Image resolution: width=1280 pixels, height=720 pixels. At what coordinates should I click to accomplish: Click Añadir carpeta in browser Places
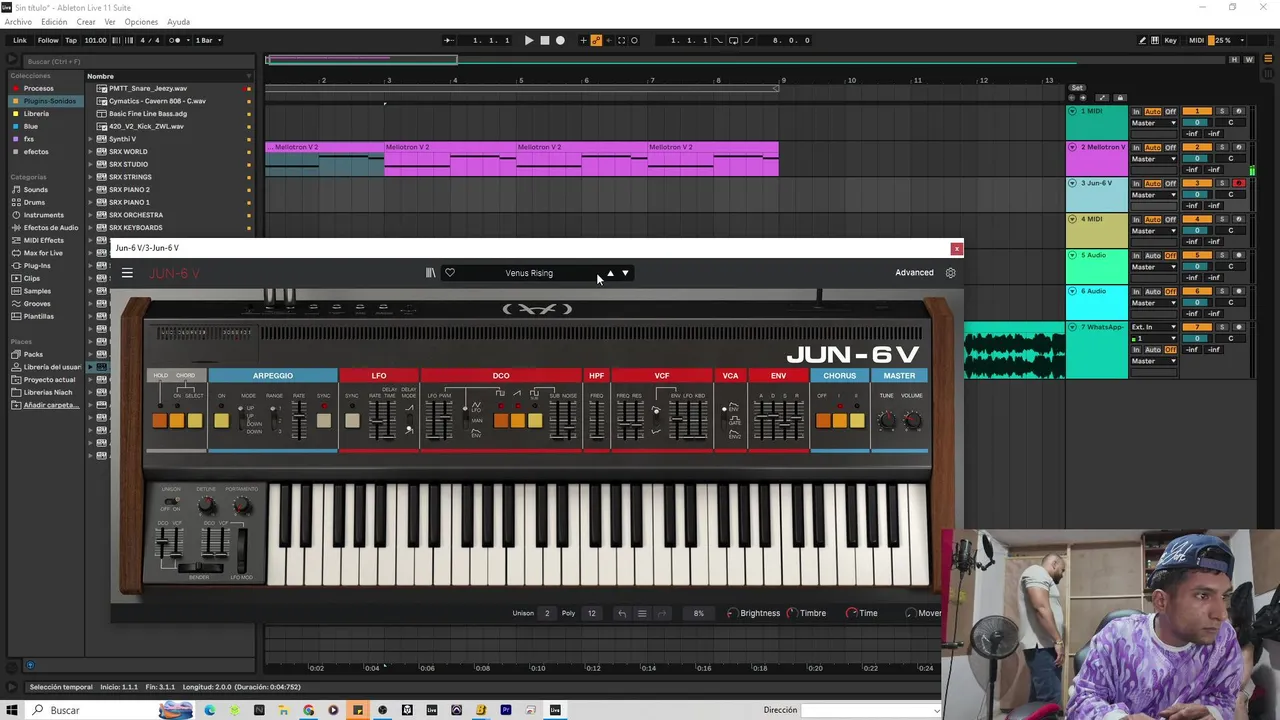(x=50, y=405)
